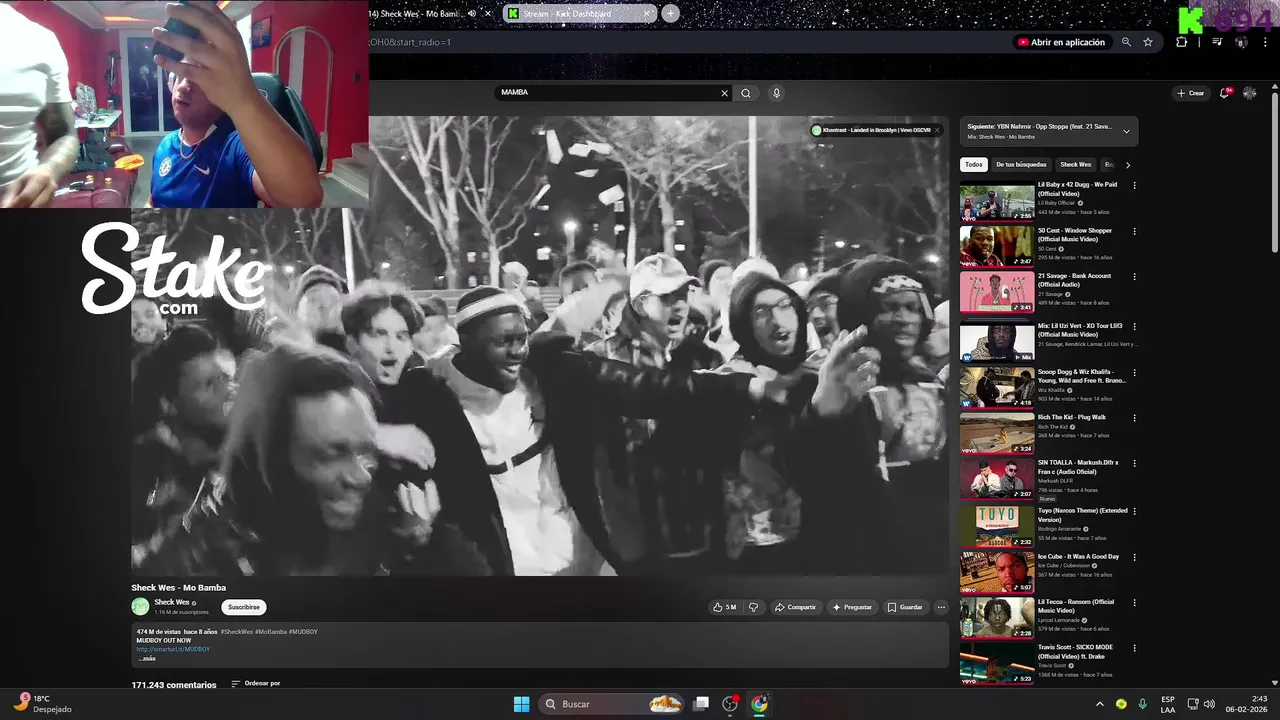The height and width of the screenshot is (720, 1280).
Task: Open Khantrast Landed in Brooklyn card
Action: 871,130
